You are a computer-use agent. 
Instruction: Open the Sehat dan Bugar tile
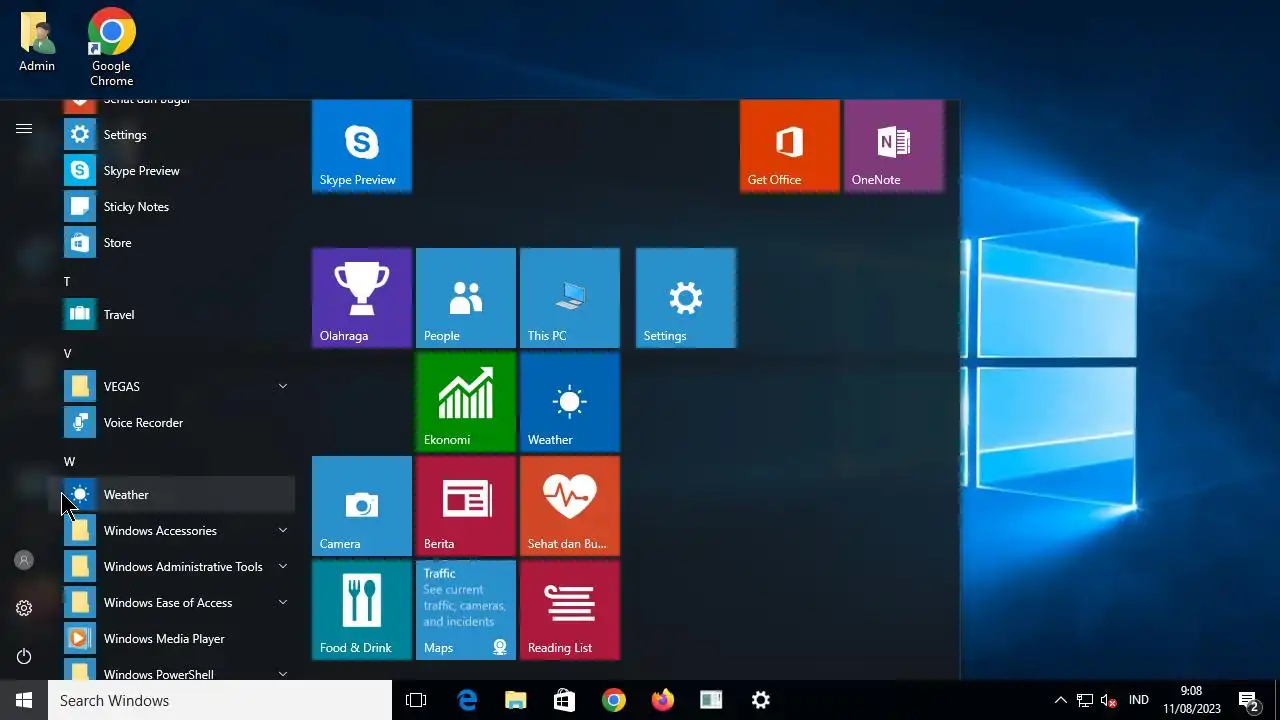570,506
